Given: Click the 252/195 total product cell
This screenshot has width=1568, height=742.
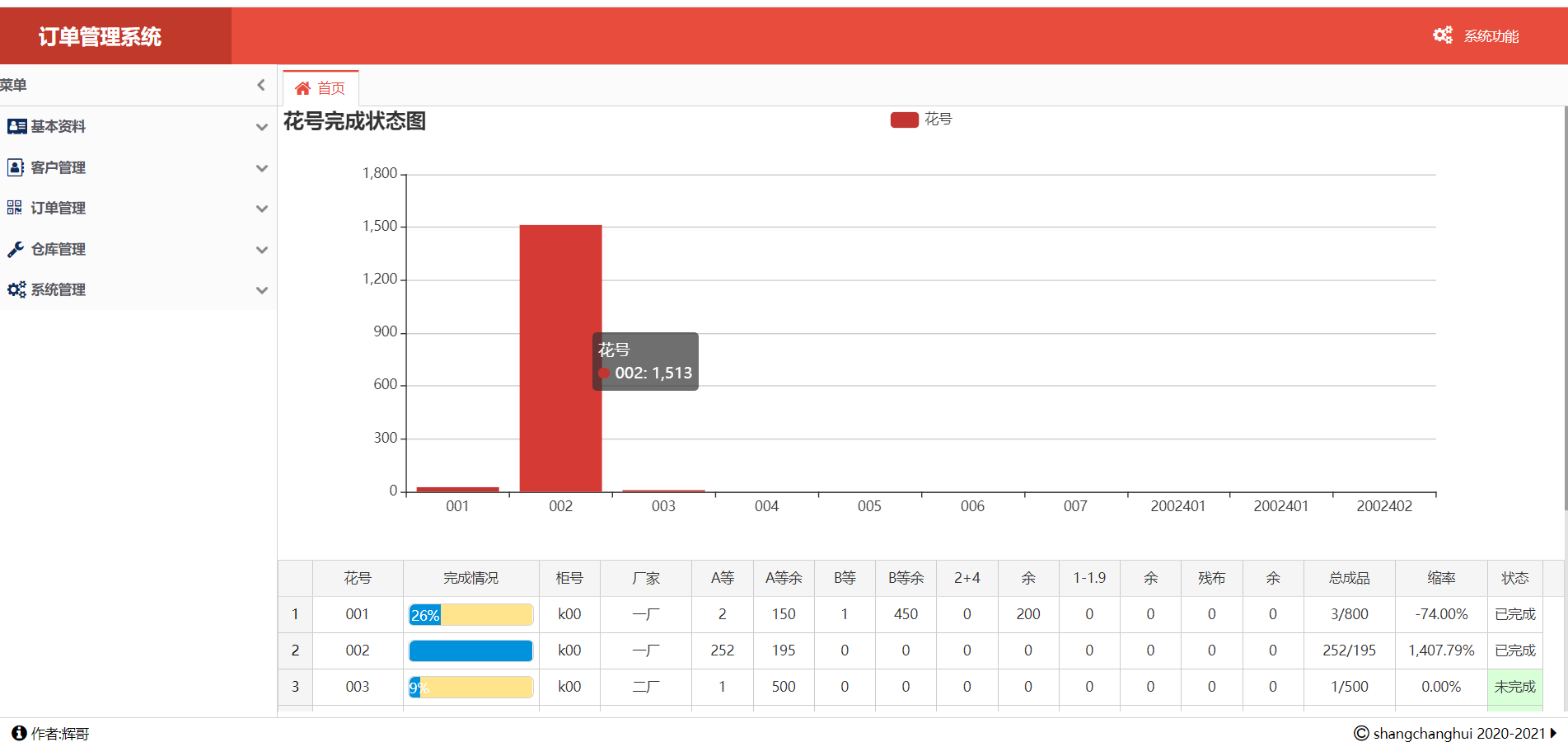Looking at the screenshot, I should (x=1350, y=650).
